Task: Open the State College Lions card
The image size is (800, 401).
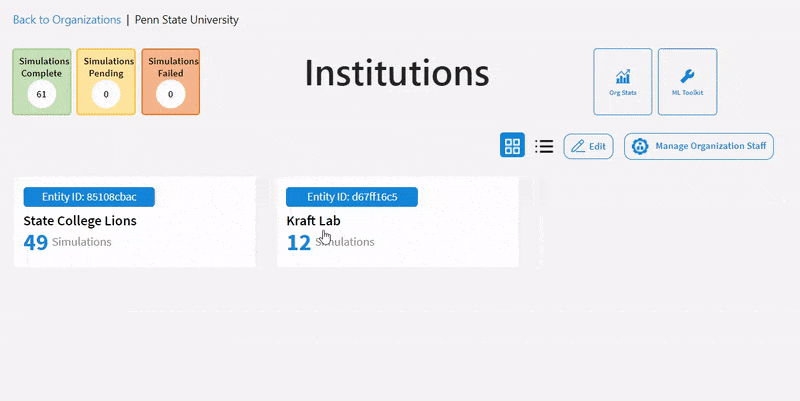Action: (135, 221)
